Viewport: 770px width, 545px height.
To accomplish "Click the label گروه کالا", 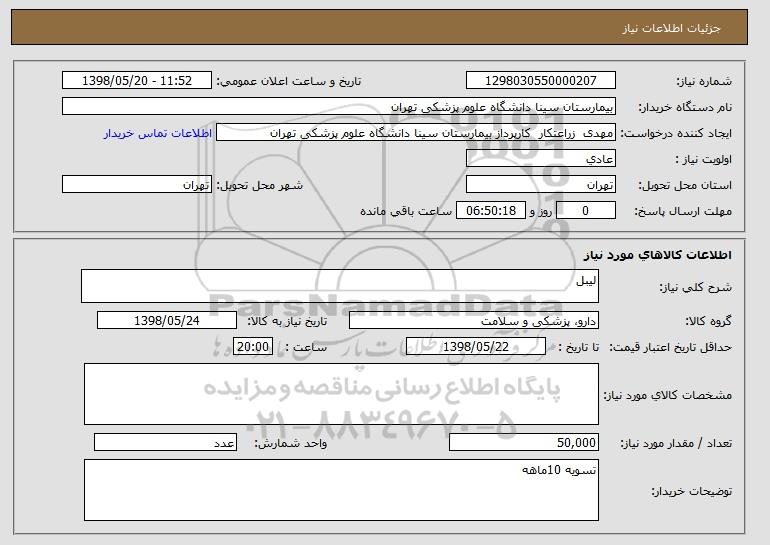I will point(709,321).
